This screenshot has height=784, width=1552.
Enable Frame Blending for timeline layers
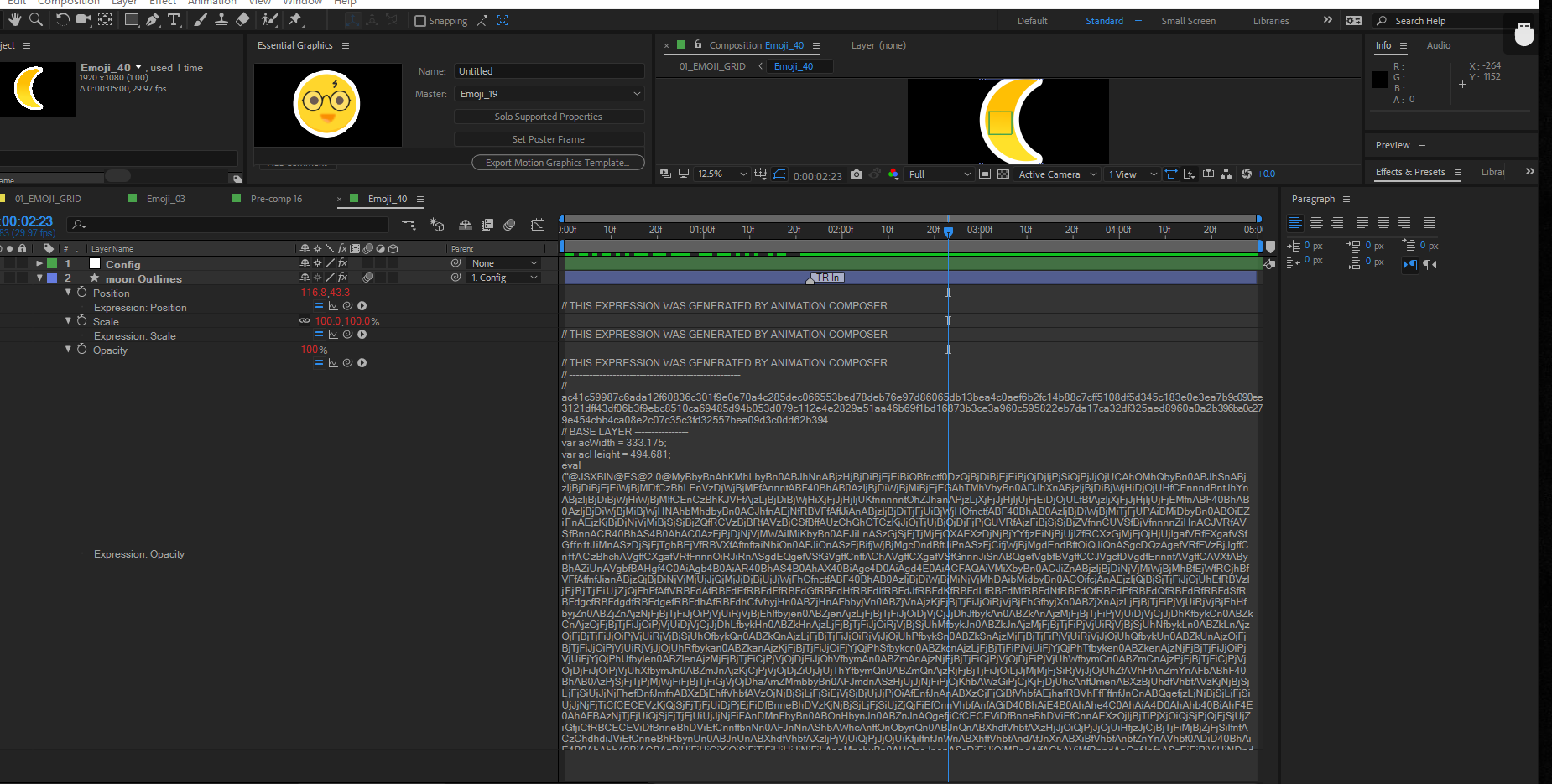coord(487,225)
